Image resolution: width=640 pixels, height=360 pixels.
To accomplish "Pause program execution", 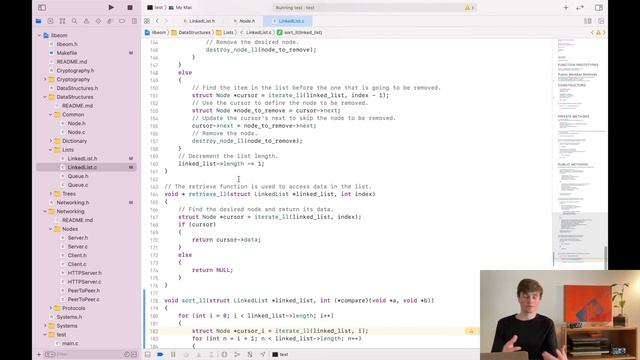I will [173, 354].
